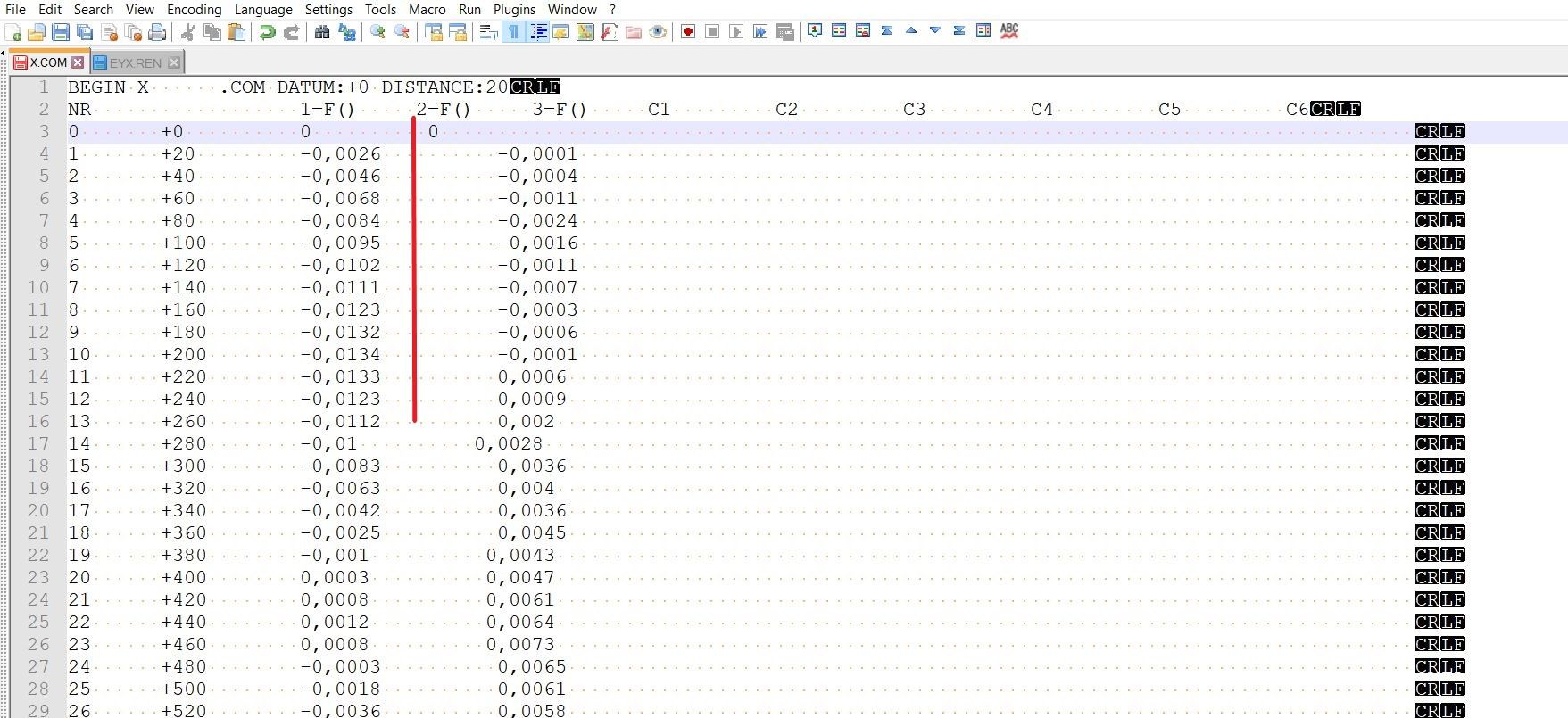
Task: Open the Language menu
Action: (263, 9)
